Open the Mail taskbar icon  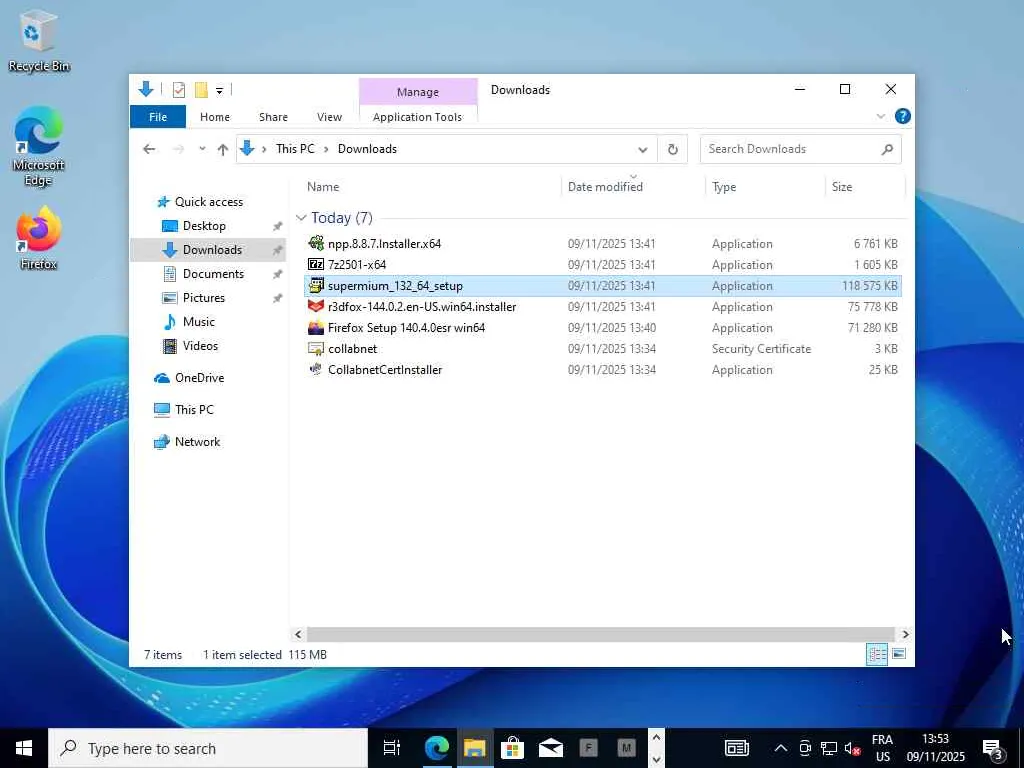click(551, 748)
